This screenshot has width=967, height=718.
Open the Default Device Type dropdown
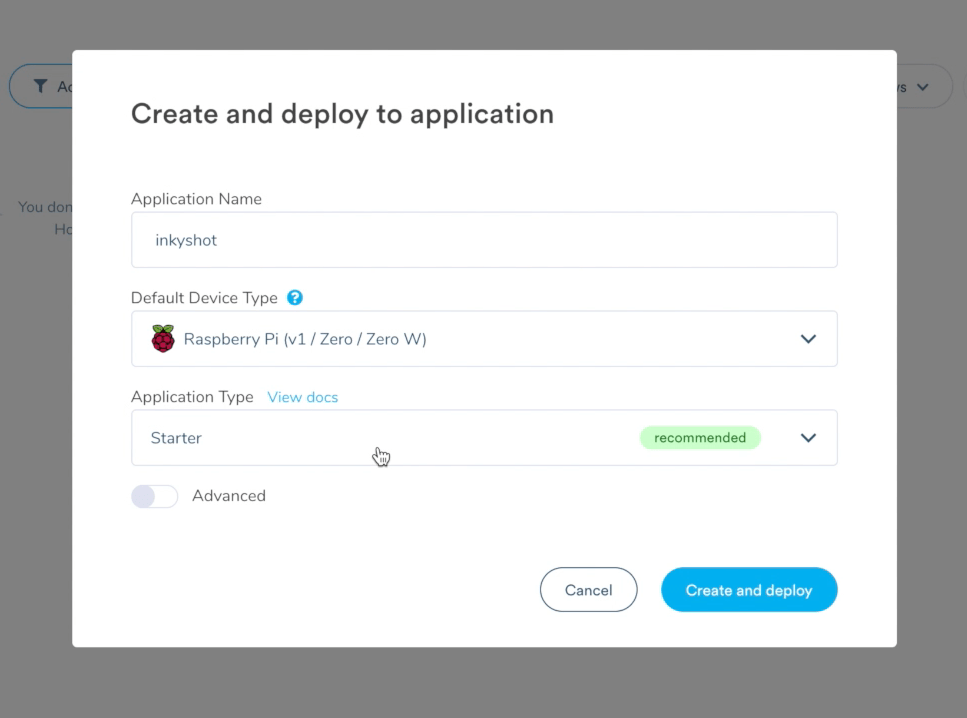coord(484,338)
